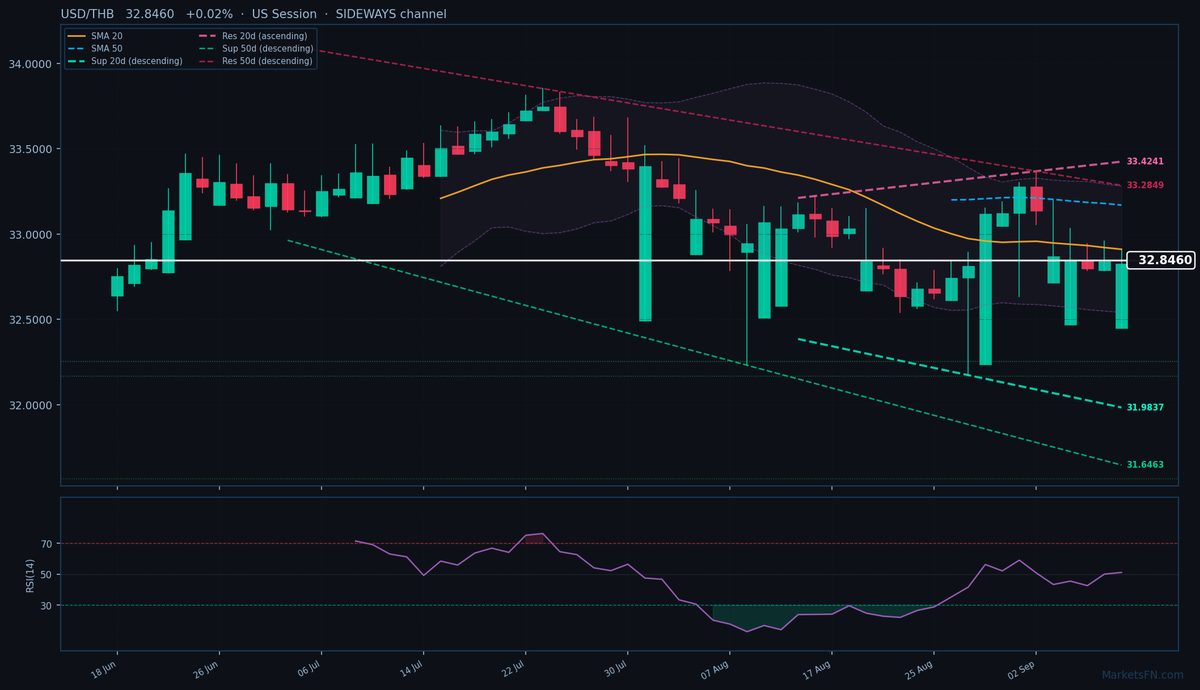
Task: Click the 33.2849 resistance level label
Action: [x=1145, y=185]
